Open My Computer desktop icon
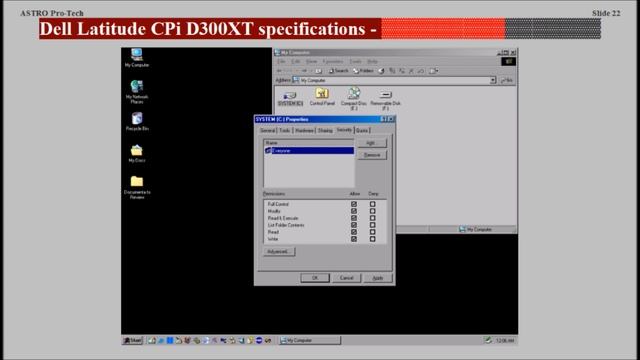This screenshot has height=360, width=640. click(x=137, y=58)
